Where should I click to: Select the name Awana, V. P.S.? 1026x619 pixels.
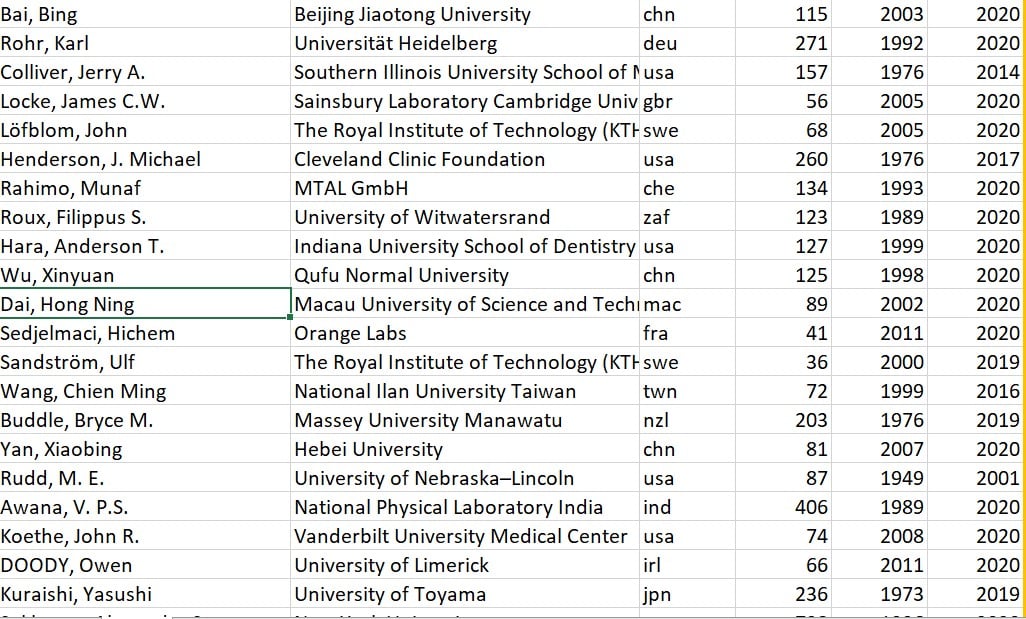[x=145, y=506]
